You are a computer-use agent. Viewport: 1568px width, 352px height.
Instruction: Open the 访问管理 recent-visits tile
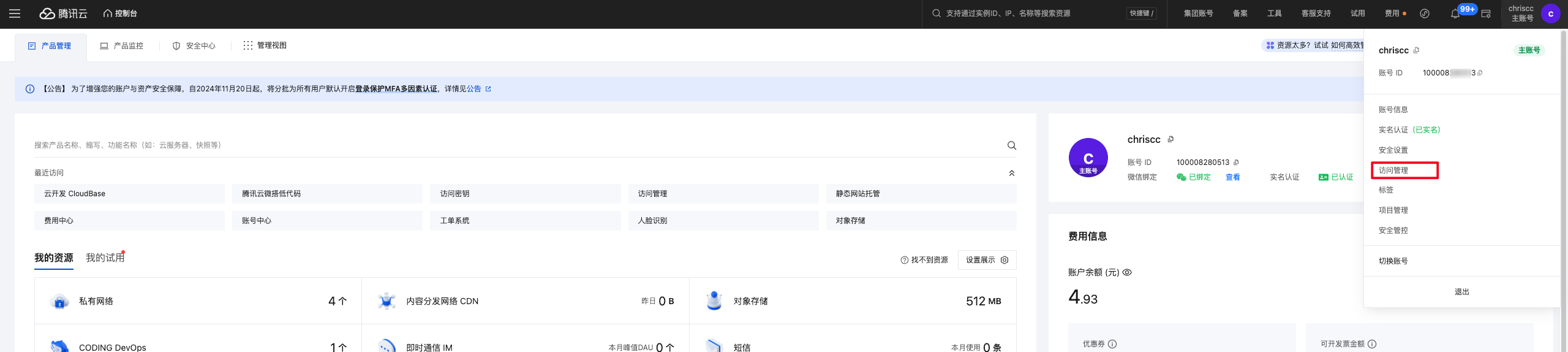723,194
